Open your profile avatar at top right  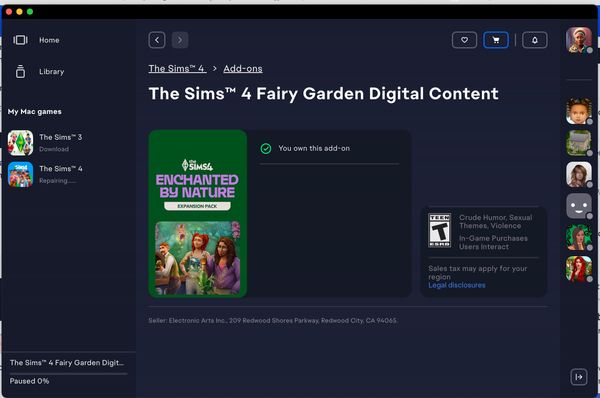pos(579,40)
